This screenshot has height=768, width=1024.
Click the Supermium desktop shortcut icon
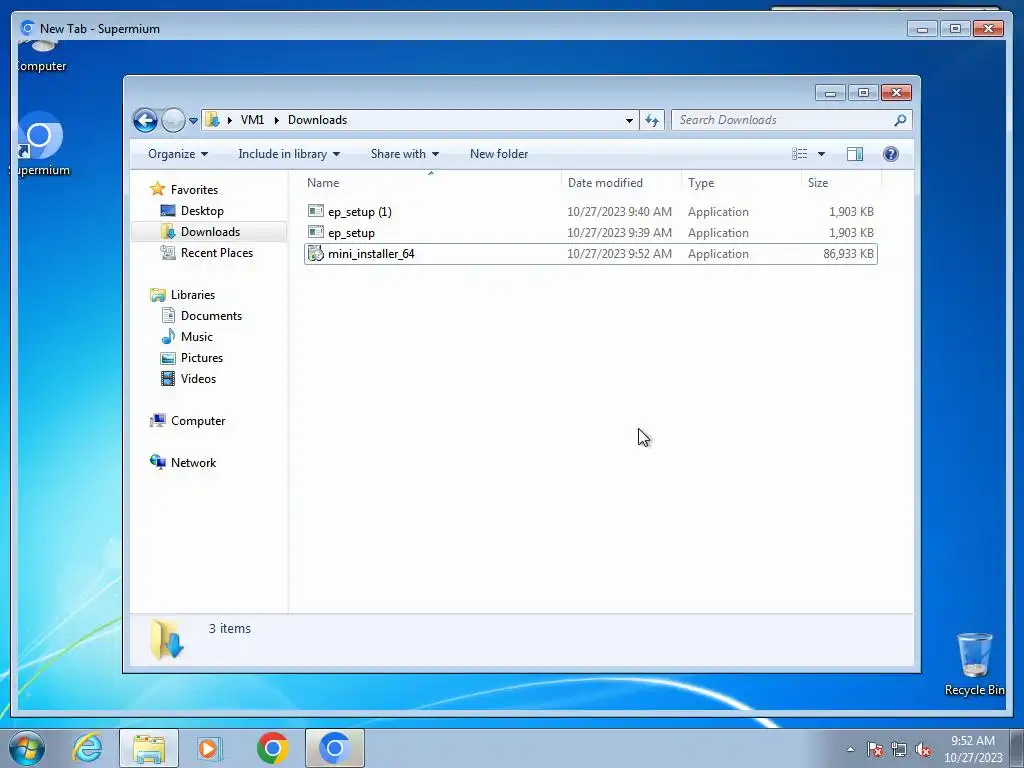tap(40, 136)
